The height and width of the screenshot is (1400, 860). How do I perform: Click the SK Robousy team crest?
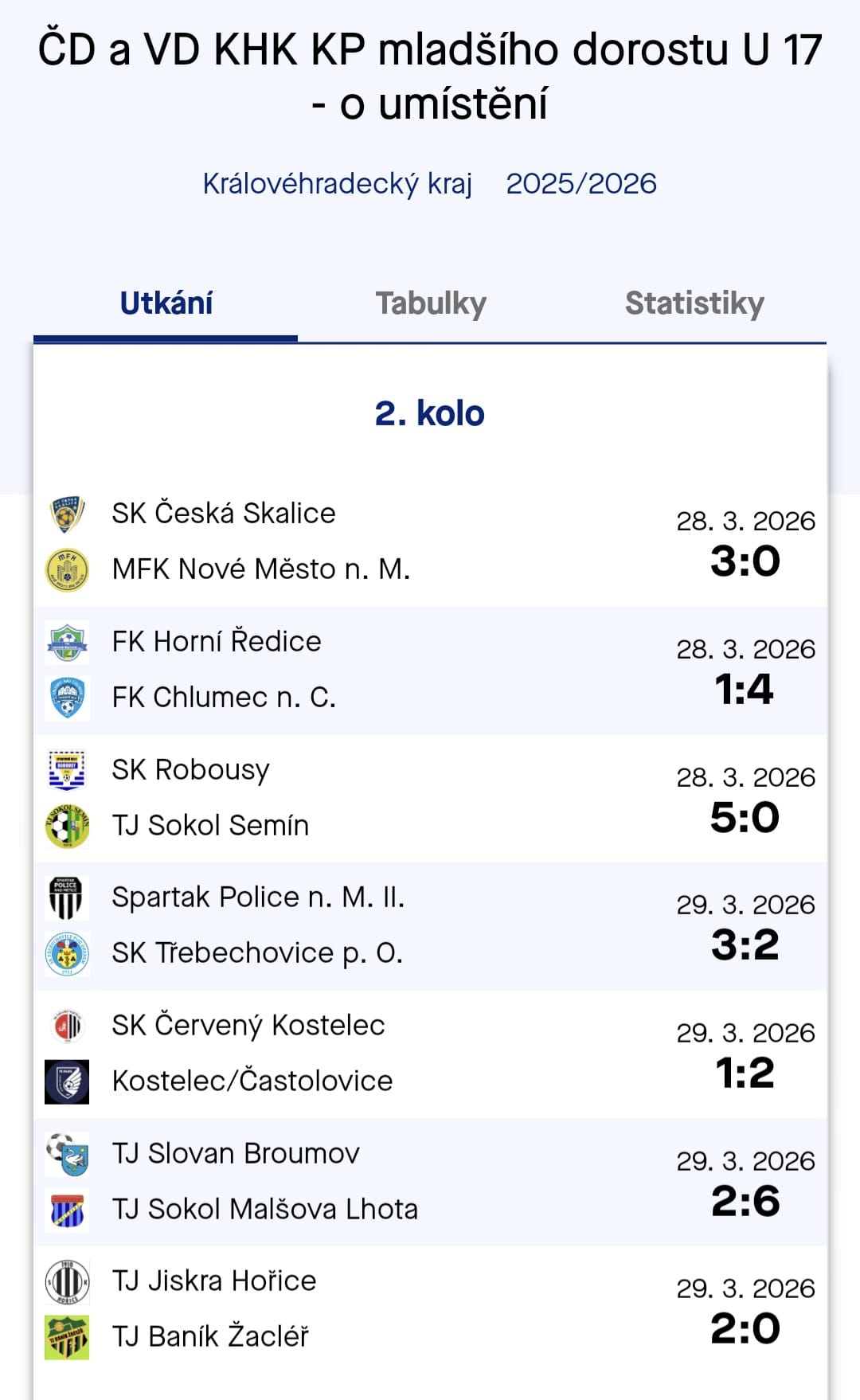tap(67, 771)
